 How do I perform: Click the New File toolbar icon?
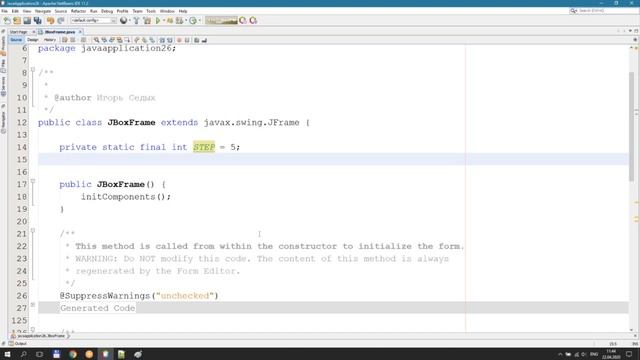tap(7, 20)
